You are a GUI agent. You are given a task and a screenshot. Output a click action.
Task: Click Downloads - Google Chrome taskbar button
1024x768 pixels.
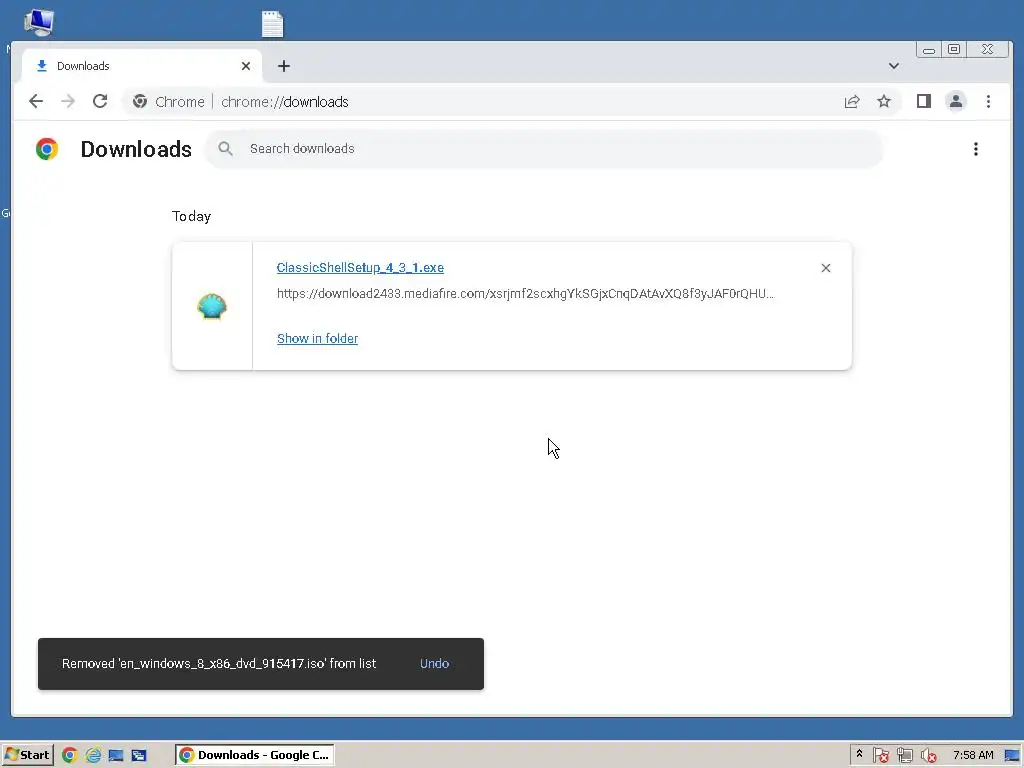pos(255,755)
